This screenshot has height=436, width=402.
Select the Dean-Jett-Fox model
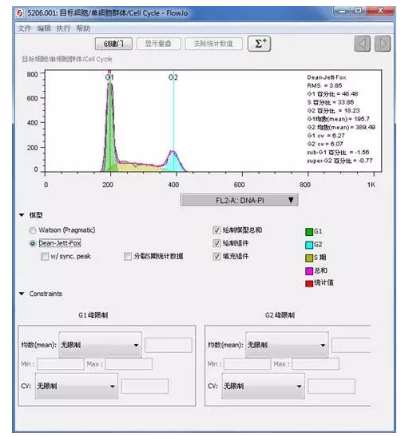(x=33, y=243)
